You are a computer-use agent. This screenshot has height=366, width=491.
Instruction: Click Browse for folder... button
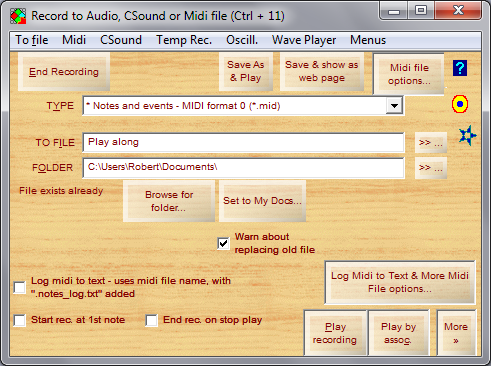[169, 201]
